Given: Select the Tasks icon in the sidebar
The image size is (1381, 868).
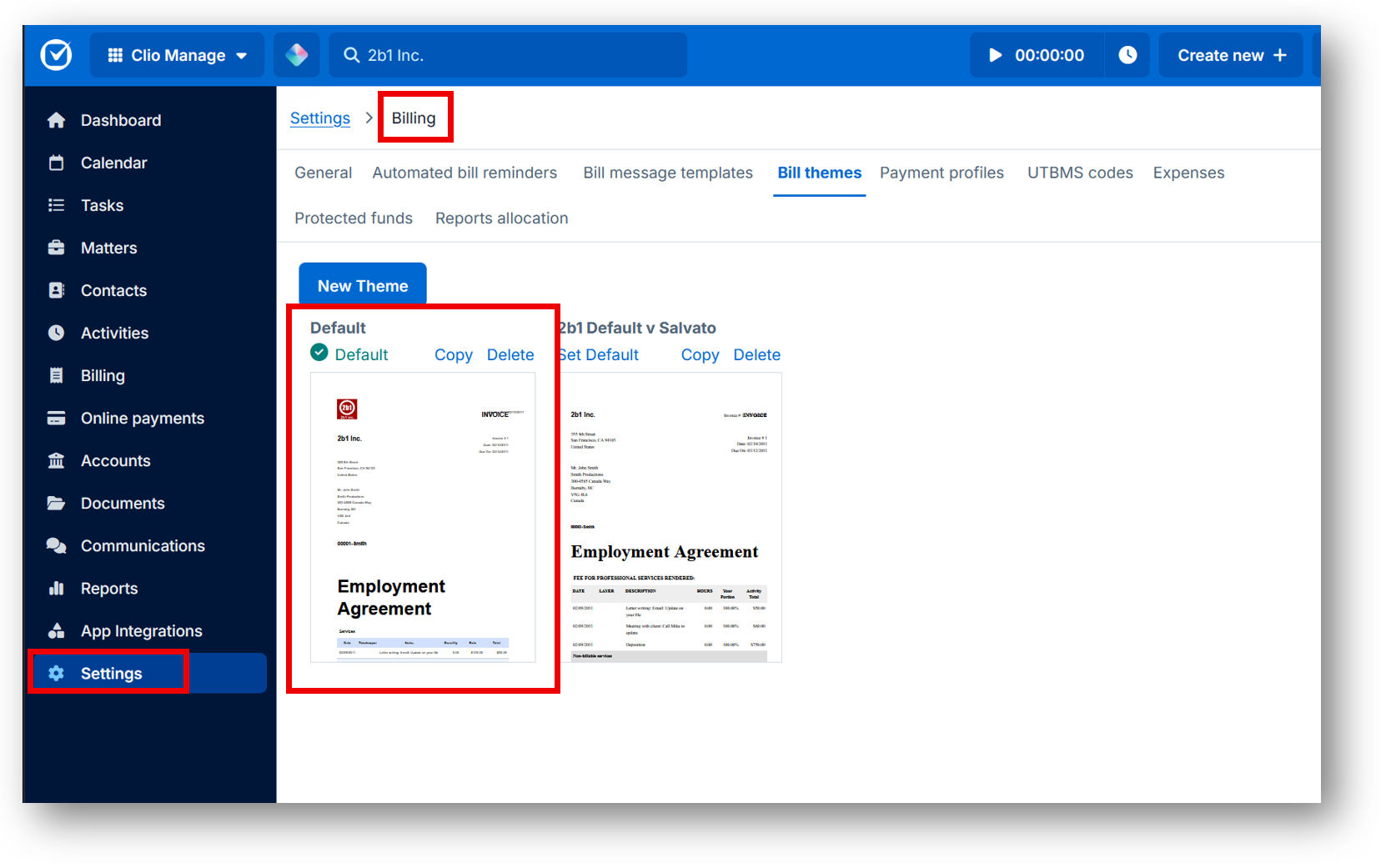Looking at the screenshot, I should 56,205.
